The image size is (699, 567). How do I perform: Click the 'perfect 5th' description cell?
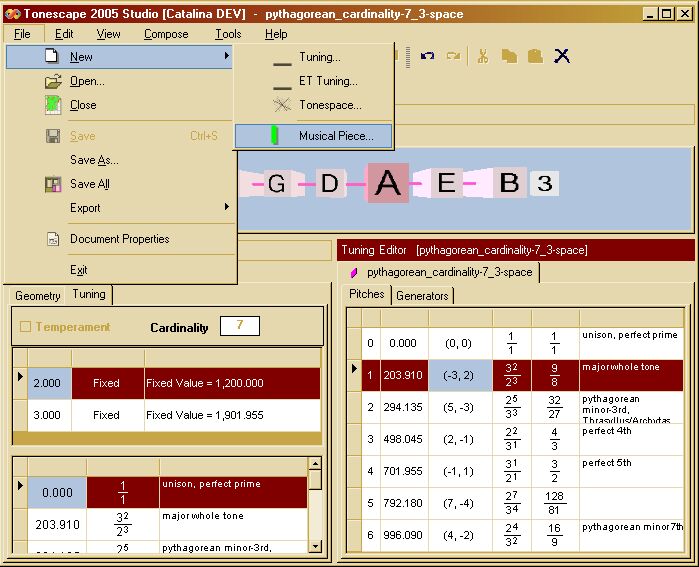tap(632, 472)
